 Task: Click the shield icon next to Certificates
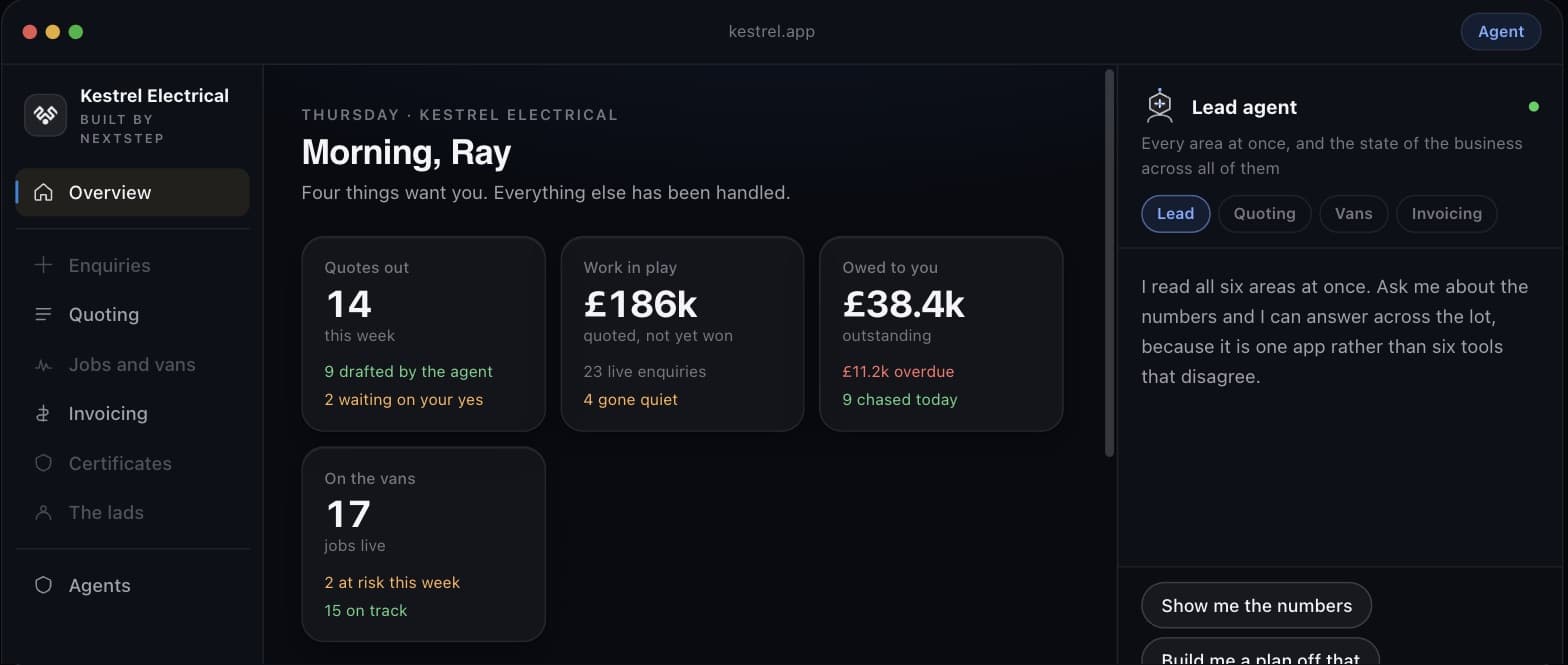pyautogui.click(x=43, y=463)
